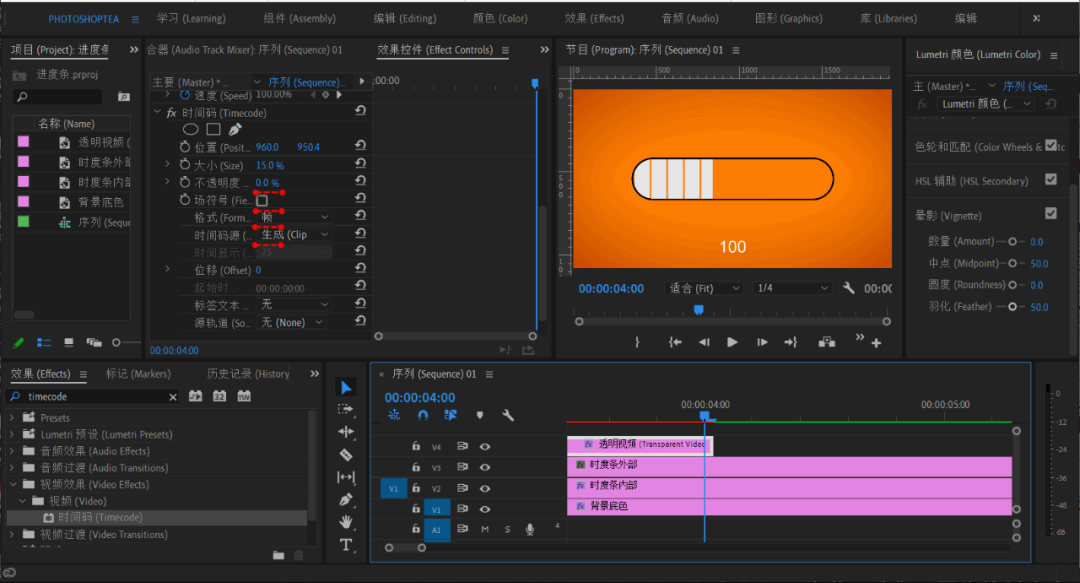The image size is (1080, 583).
Task: Open the Fit zoom level dropdown
Action: tap(704, 288)
